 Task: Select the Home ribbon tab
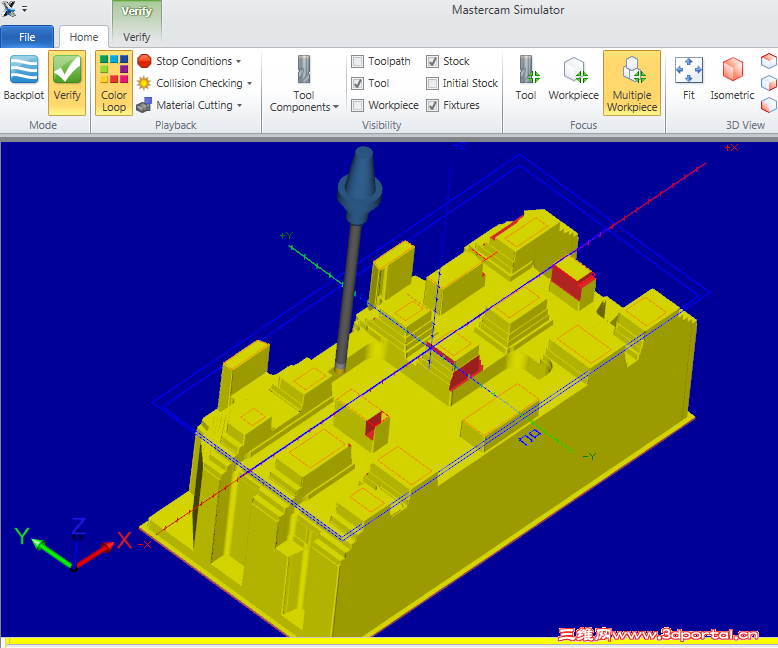coord(84,37)
